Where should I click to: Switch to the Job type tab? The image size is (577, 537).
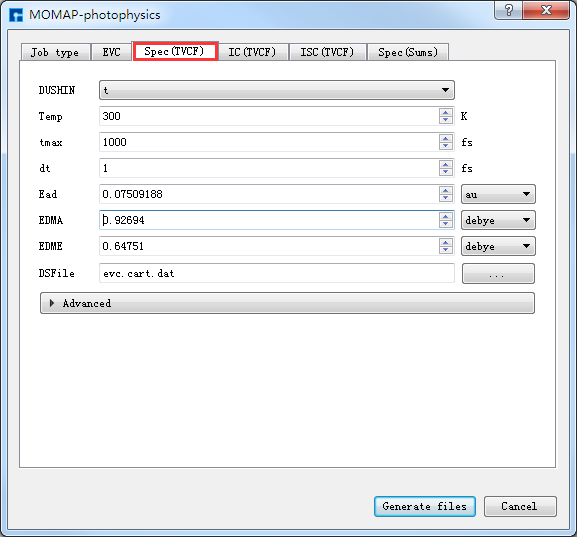[x=55, y=52]
